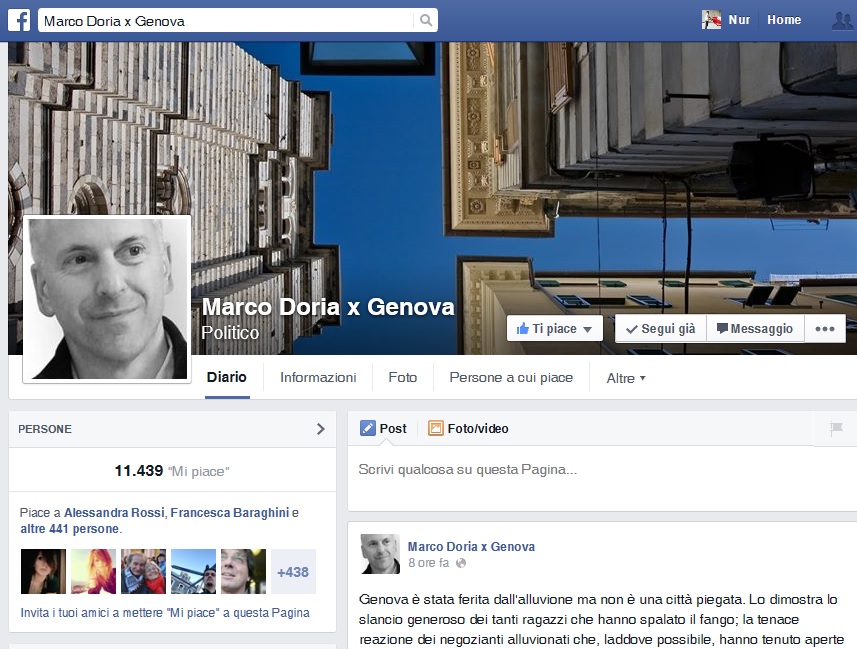Click the Politico category label
Viewport: 857px width, 649px height.
pos(230,332)
